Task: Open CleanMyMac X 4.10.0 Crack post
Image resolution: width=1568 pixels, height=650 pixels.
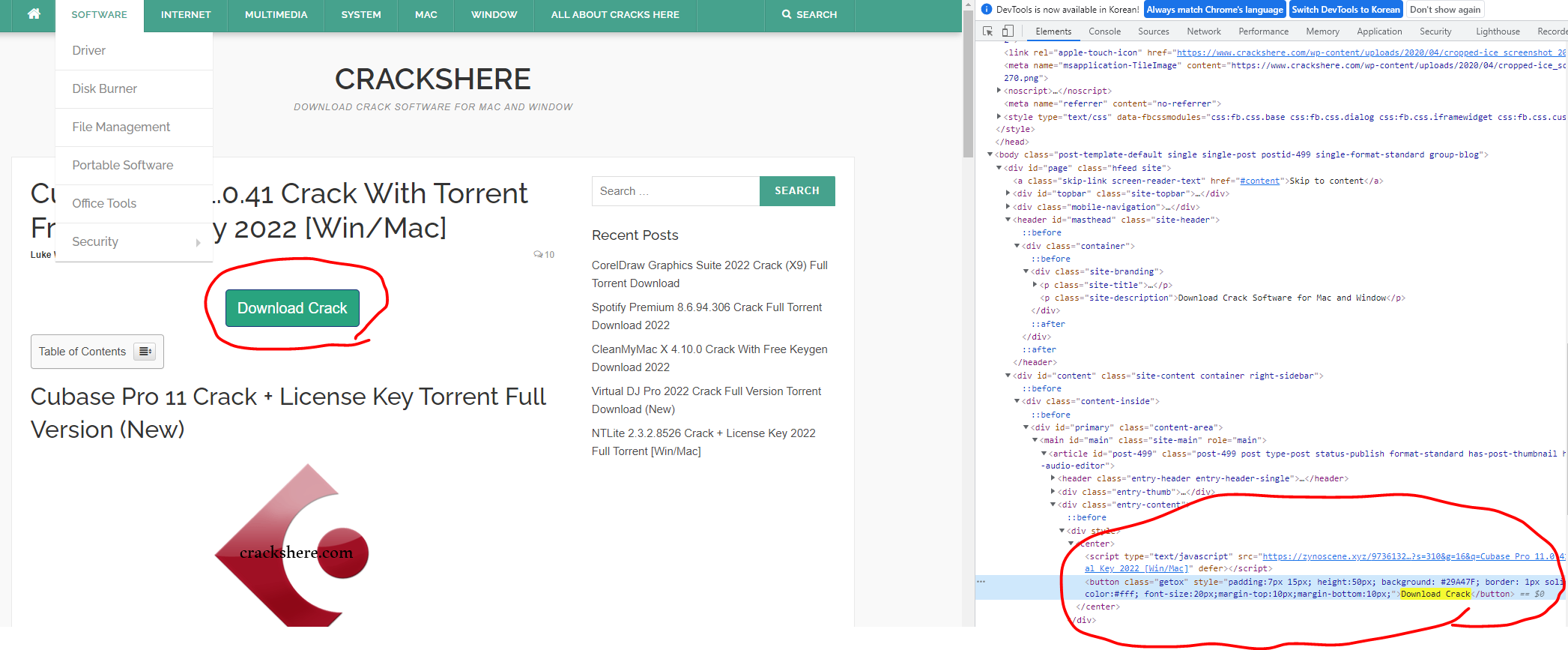Action: click(x=709, y=358)
